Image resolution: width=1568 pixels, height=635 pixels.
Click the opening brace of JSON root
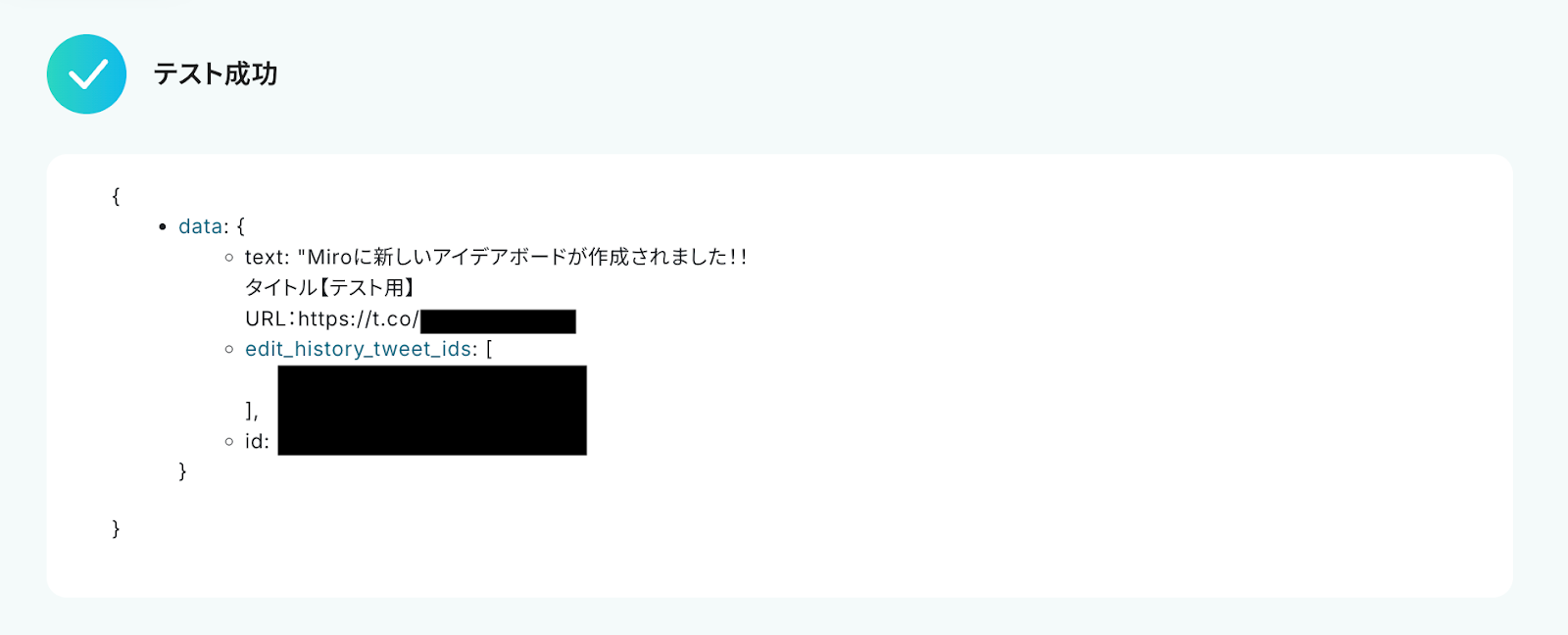pyautogui.click(x=116, y=196)
